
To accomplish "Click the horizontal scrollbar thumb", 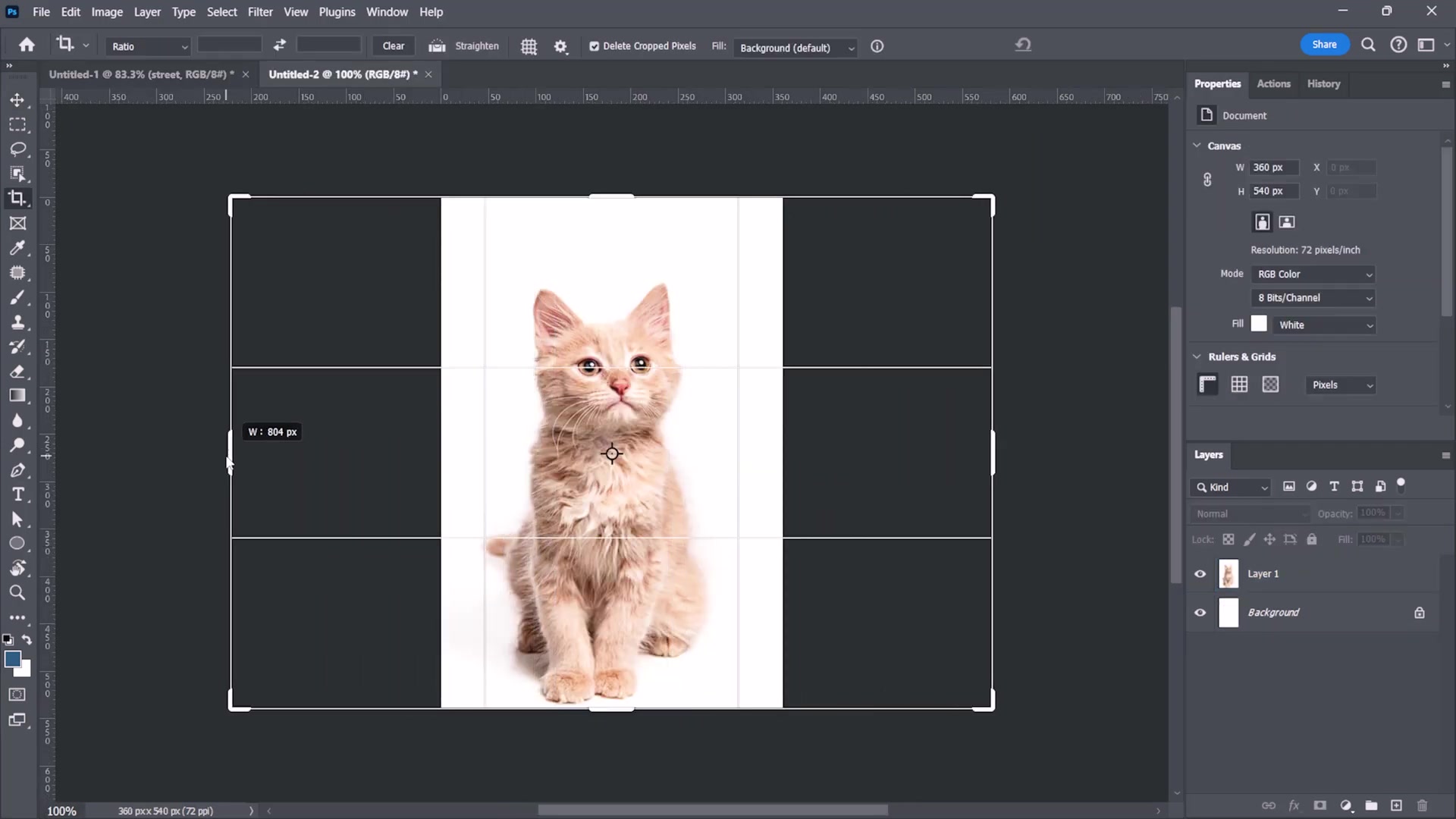I will [x=713, y=810].
